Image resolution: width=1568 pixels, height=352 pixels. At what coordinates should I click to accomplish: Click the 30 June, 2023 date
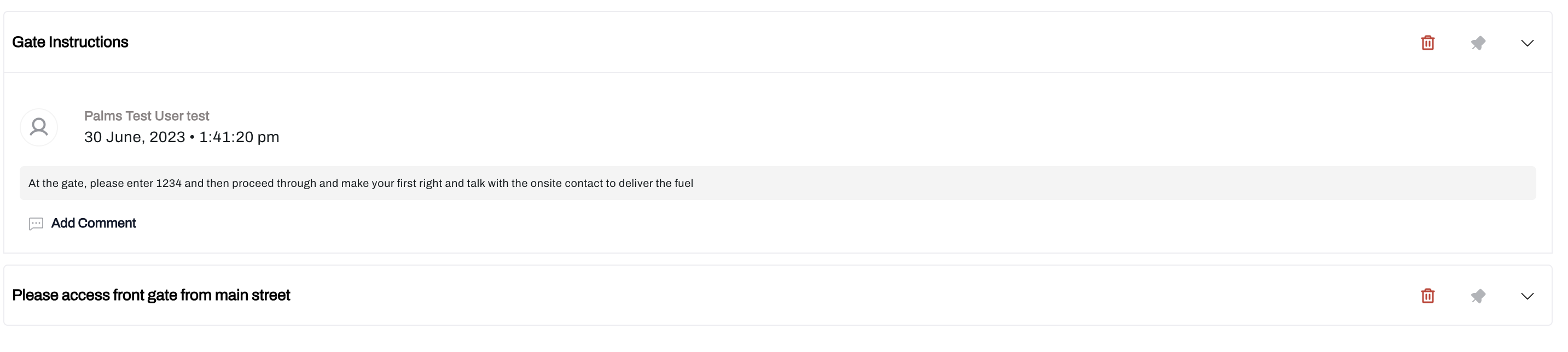pos(134,137)
